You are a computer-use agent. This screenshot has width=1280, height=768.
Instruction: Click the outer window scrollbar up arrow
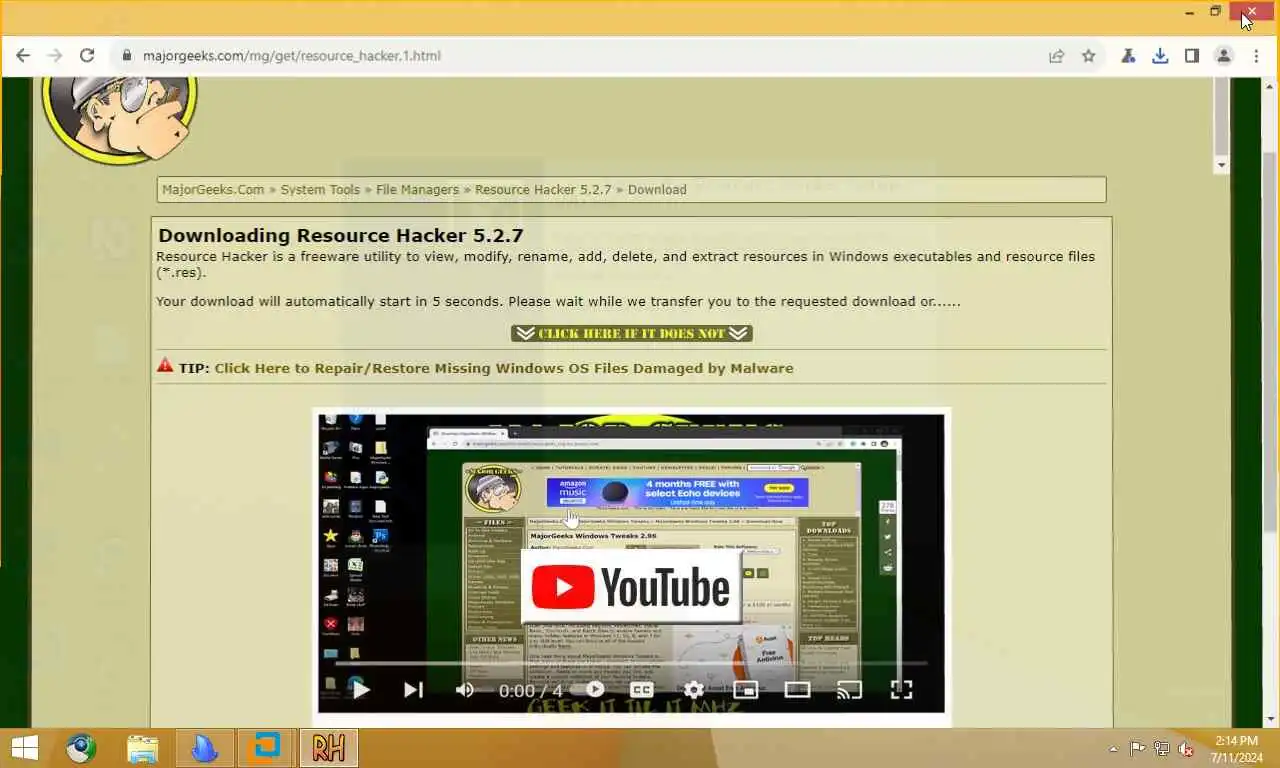[x=1270, y=86]
